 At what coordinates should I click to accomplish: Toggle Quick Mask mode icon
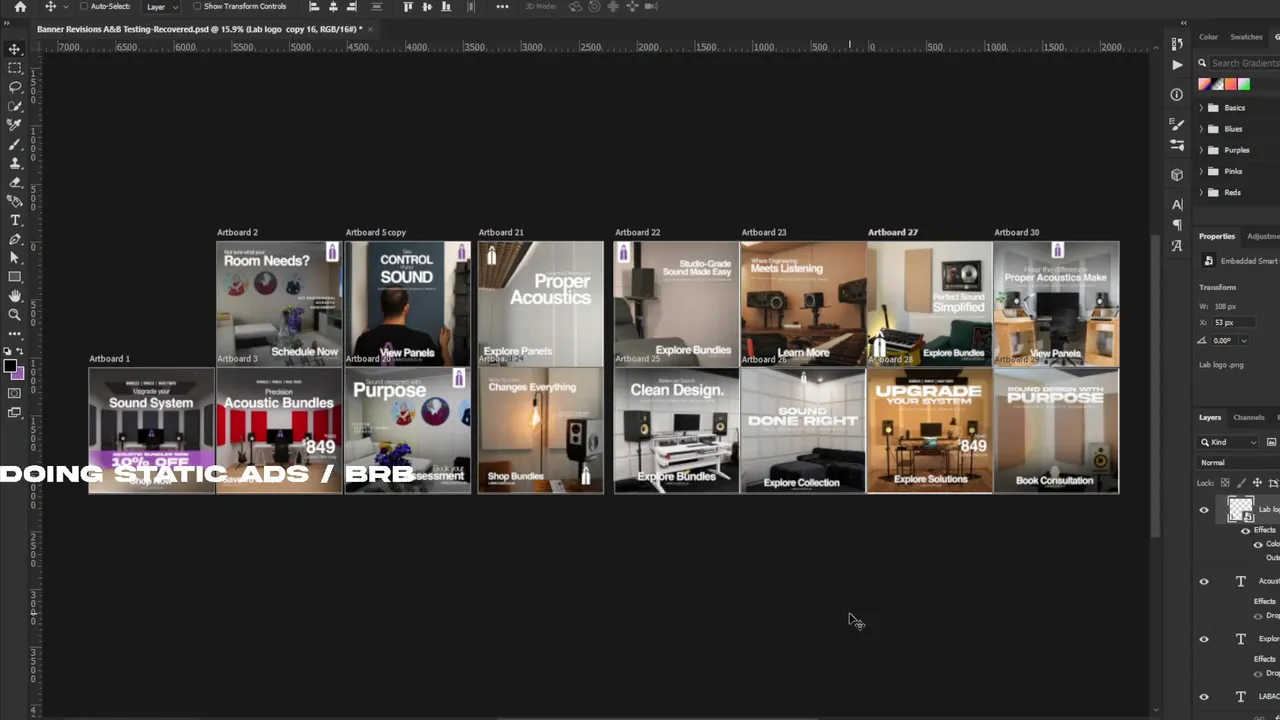pos(15,393)
